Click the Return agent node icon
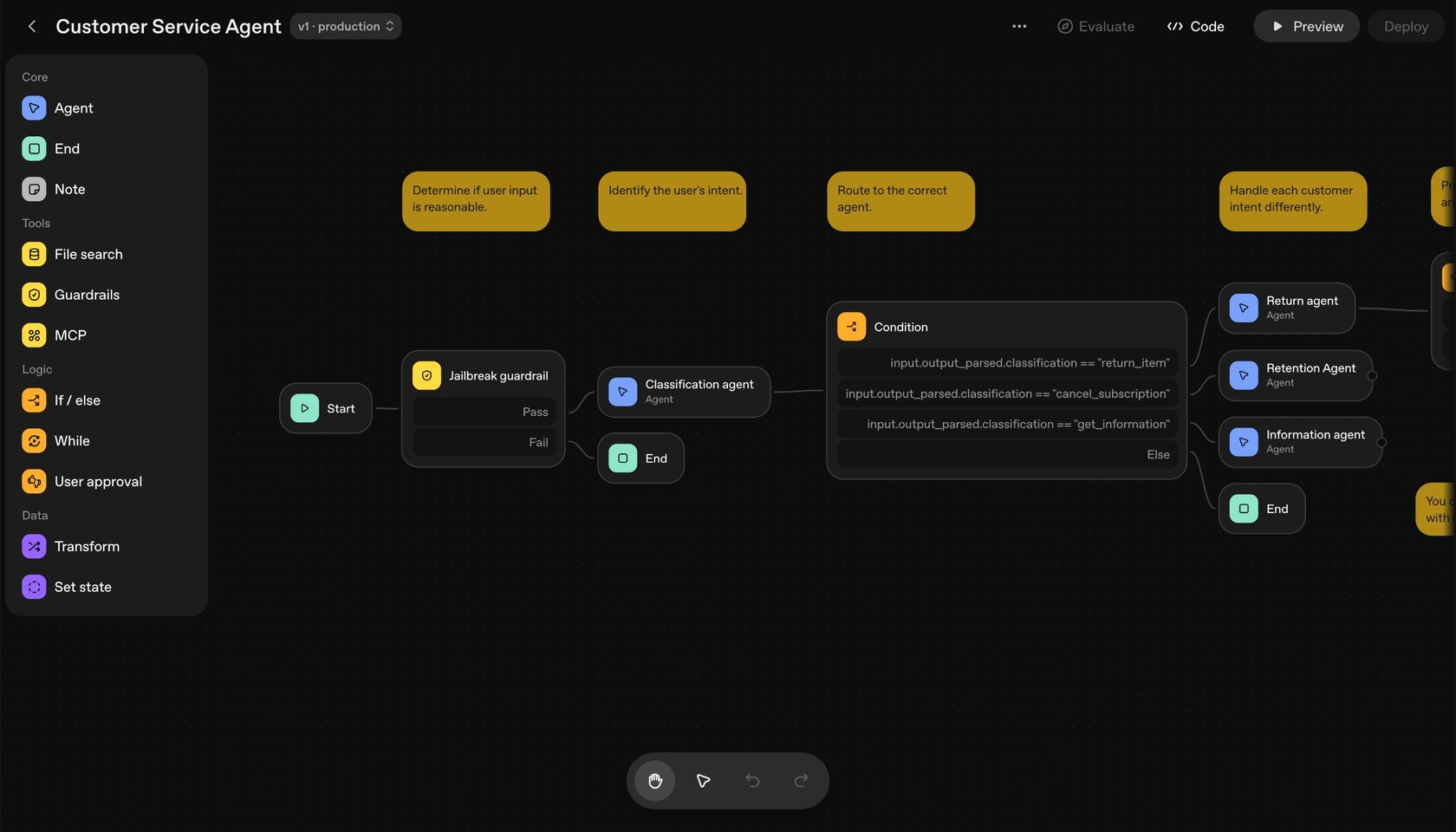 pos(1244,308)
